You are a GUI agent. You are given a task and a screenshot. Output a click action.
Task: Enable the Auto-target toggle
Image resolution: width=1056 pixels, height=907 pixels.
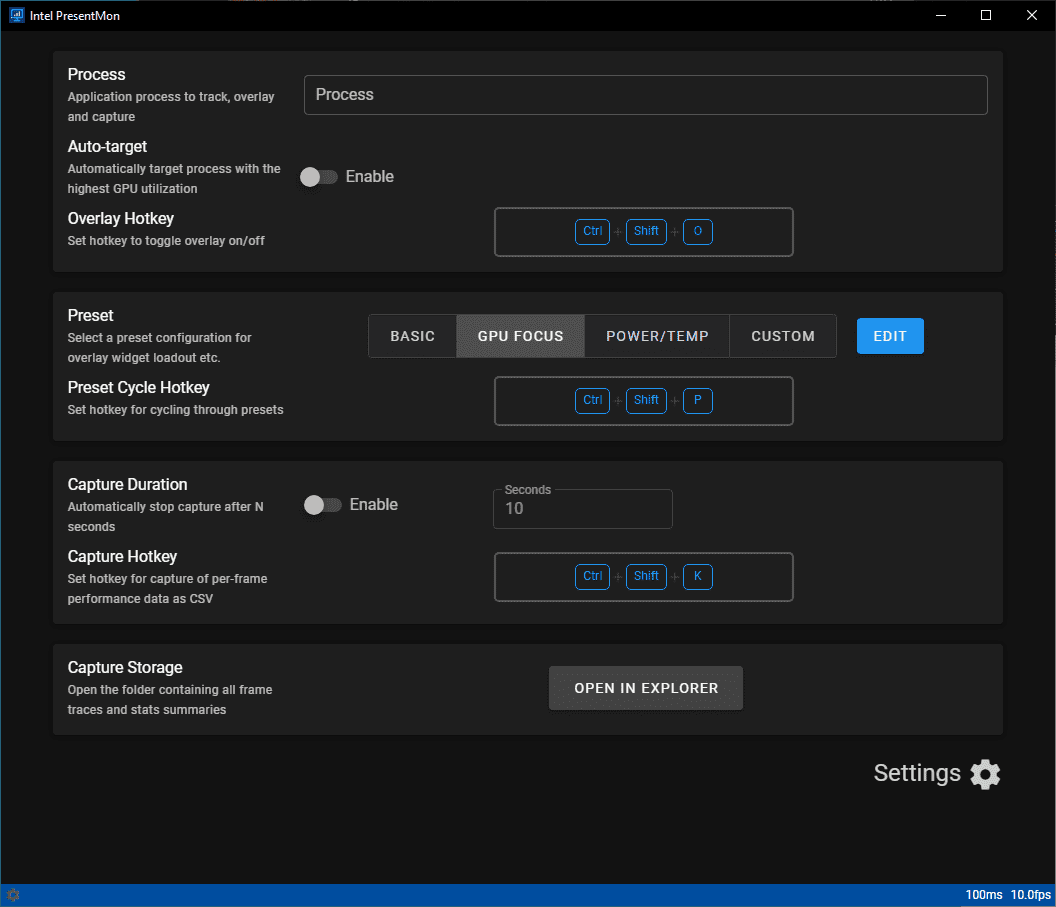[x=319, y=177]
